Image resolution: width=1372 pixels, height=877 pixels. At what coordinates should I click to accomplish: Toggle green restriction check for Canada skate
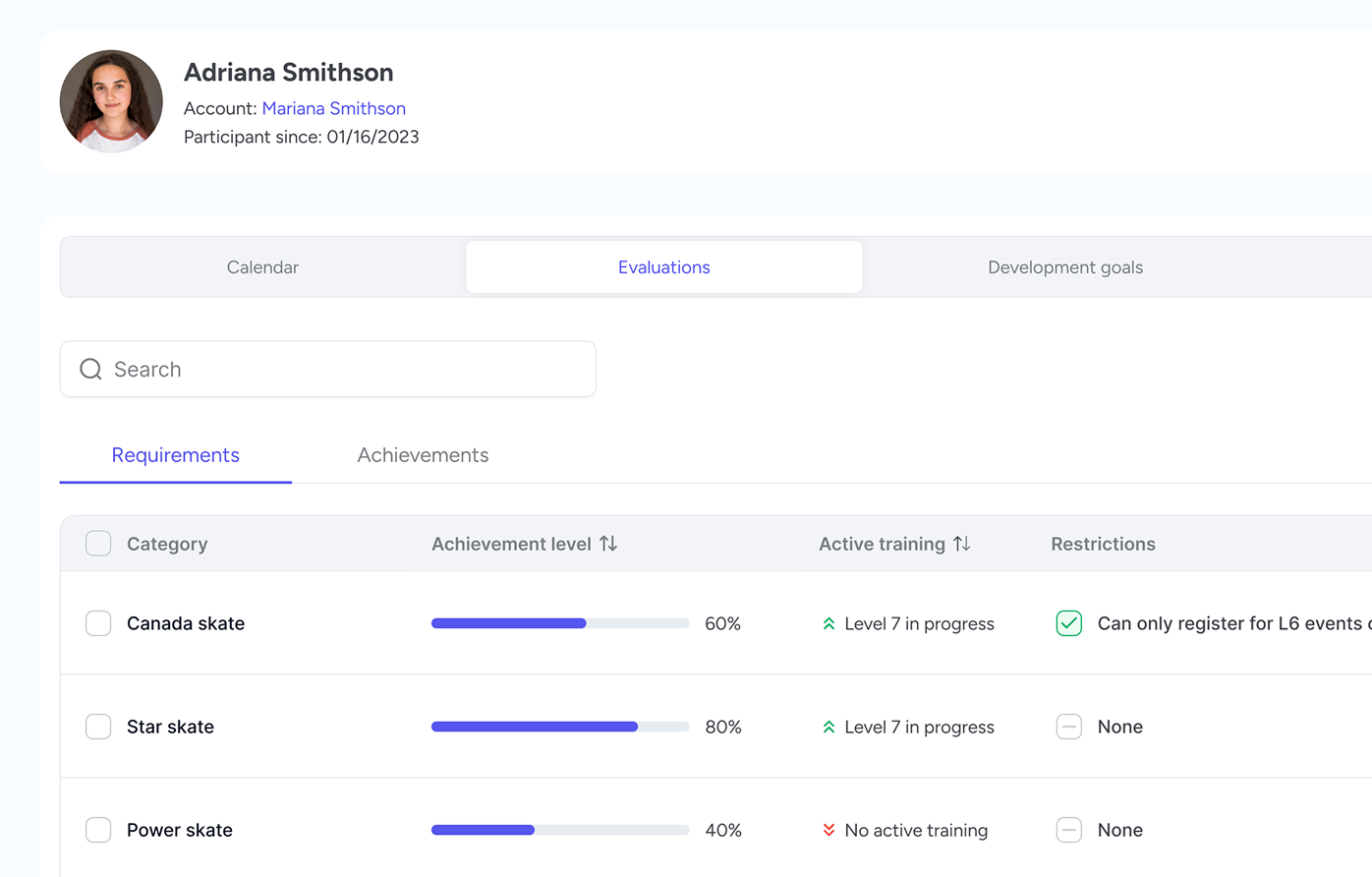coord(1069,623)
